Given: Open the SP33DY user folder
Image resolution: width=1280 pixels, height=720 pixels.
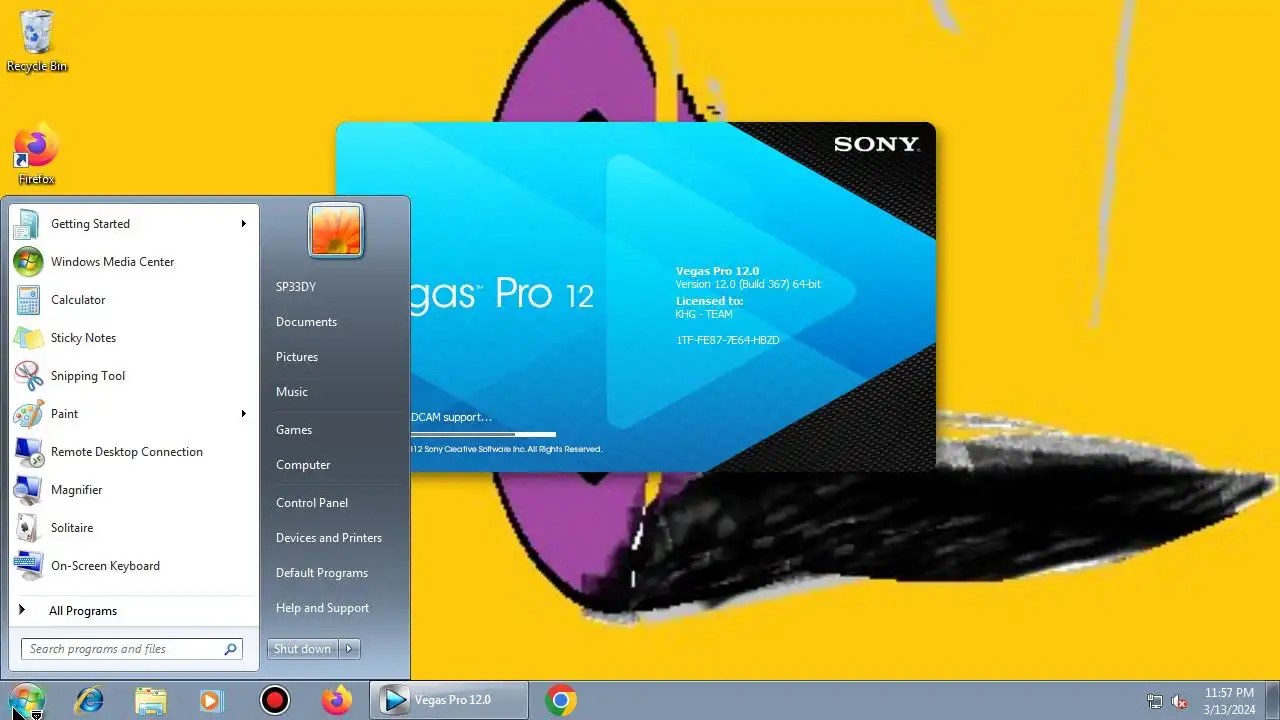Looking at the screenshot, I should pos(296,287).
